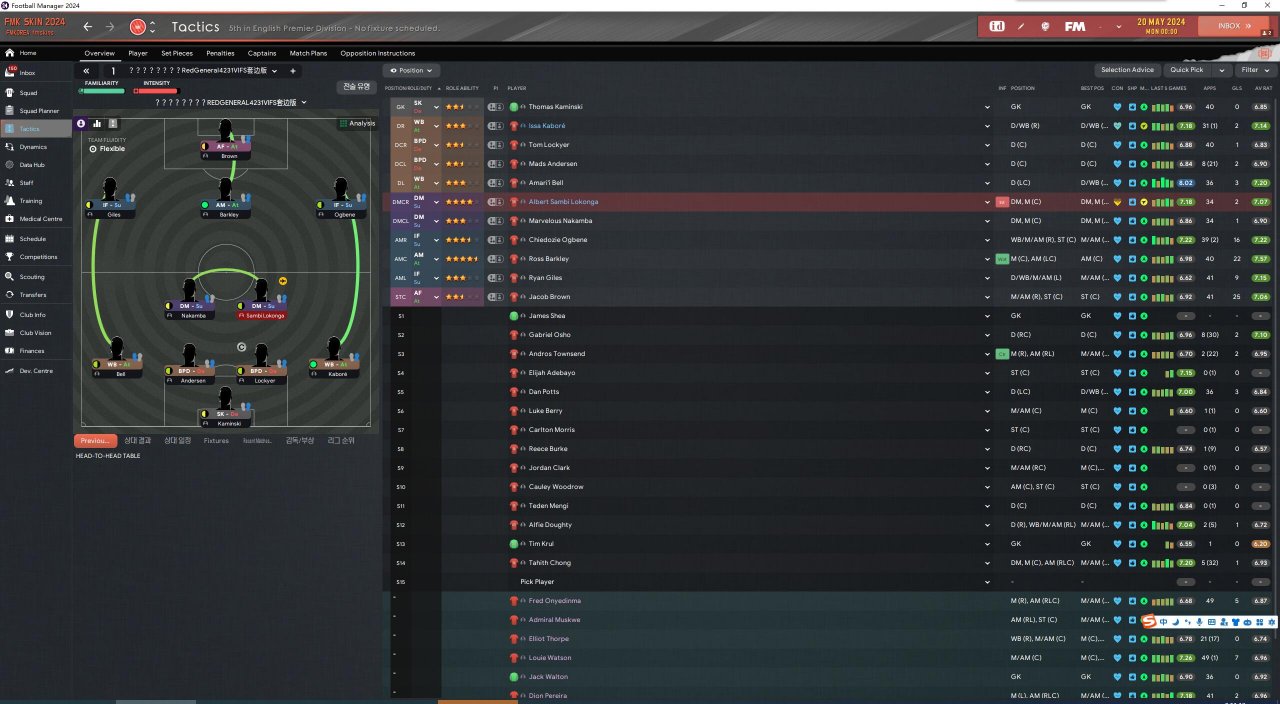This screenshot has height=704, width=1280.
Task: Click the pencil edit icon in top bar
Action: pos(1021,26)
